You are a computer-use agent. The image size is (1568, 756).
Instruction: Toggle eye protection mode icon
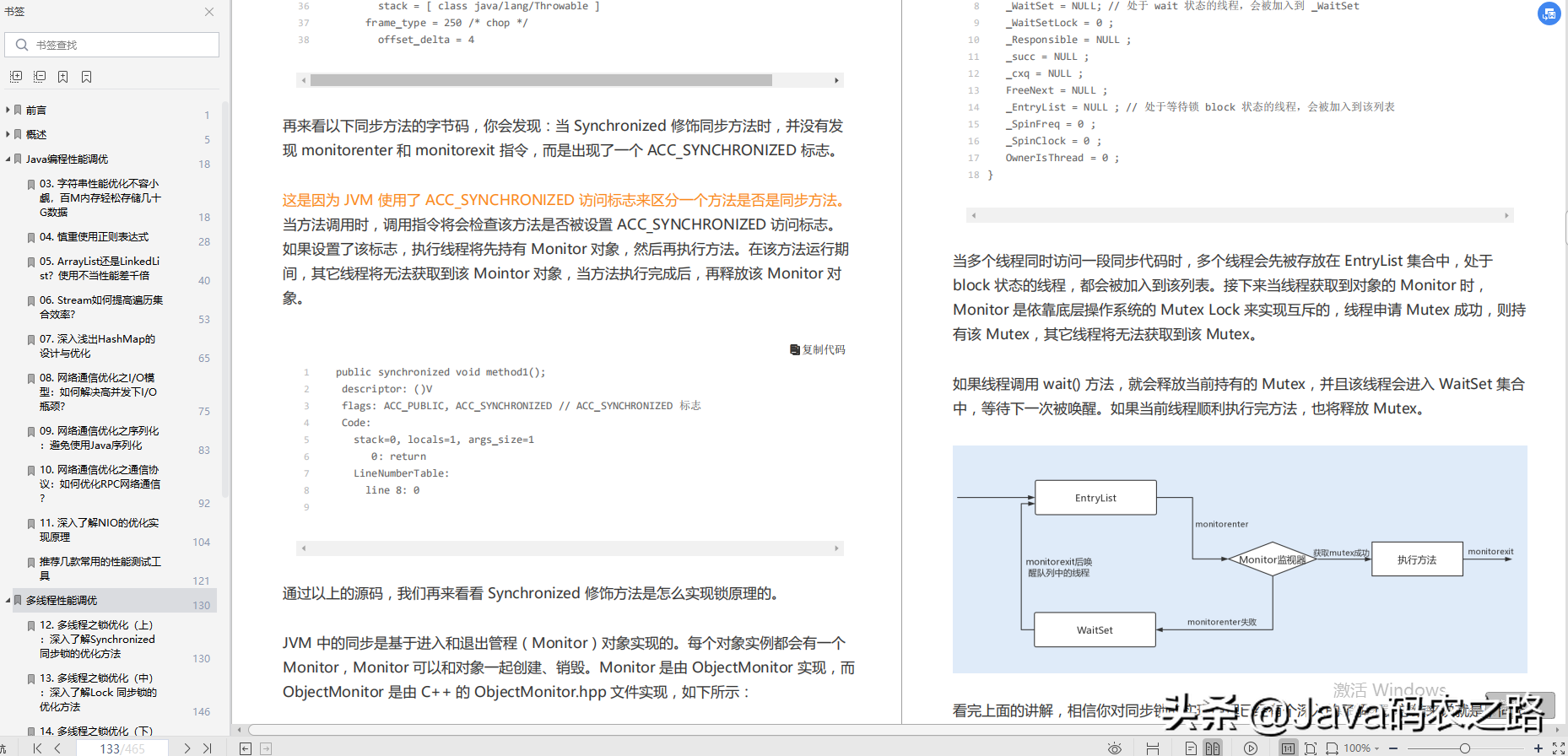[1115, 748]
